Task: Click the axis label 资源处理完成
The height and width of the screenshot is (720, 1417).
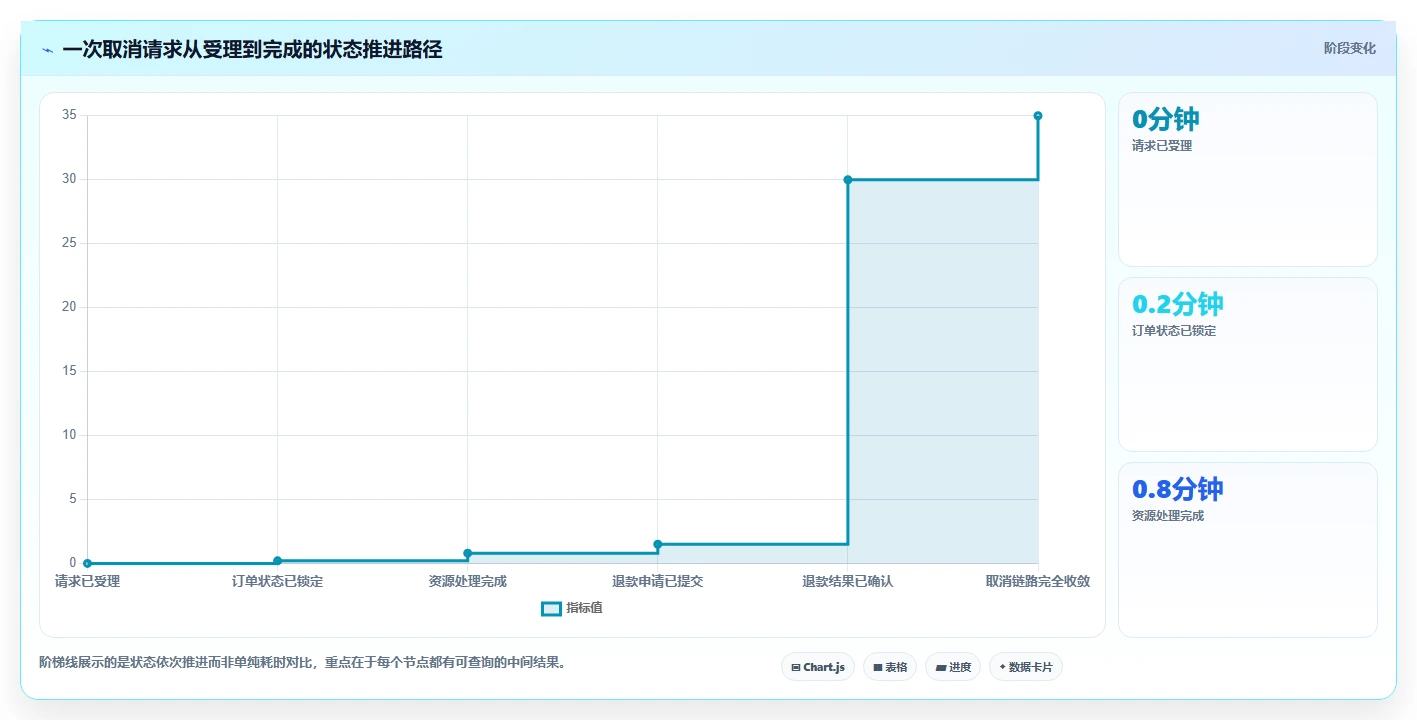Action: coord(468,581)
